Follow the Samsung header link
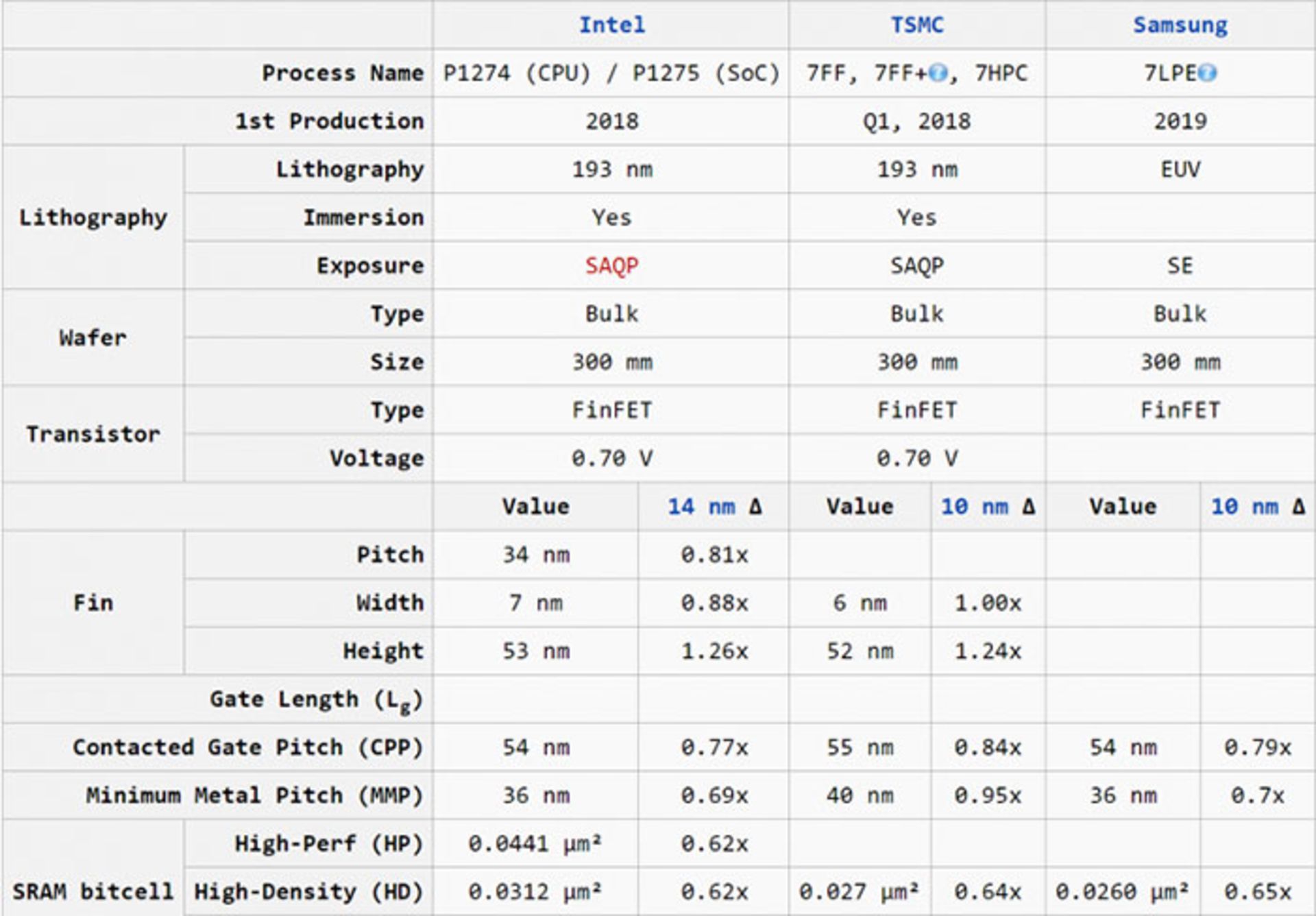1316x916 pixels. coord(1180,26)
